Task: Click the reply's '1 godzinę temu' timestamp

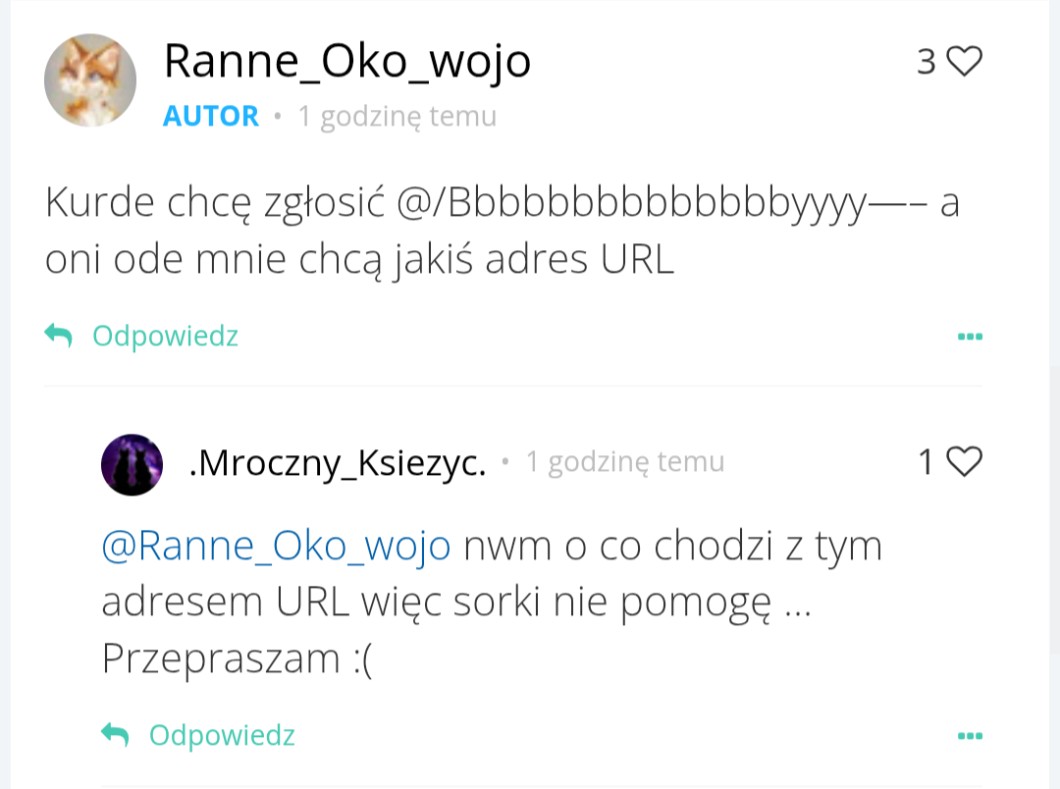Action: 625,462
